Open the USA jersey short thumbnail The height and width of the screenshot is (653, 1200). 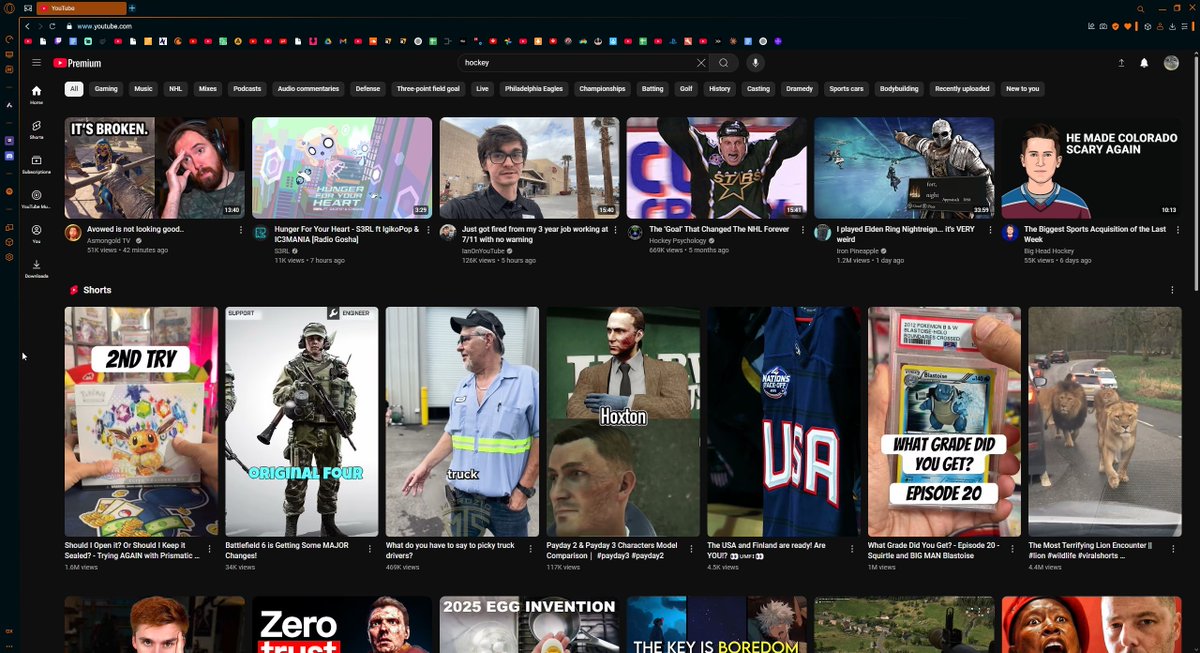783,421
